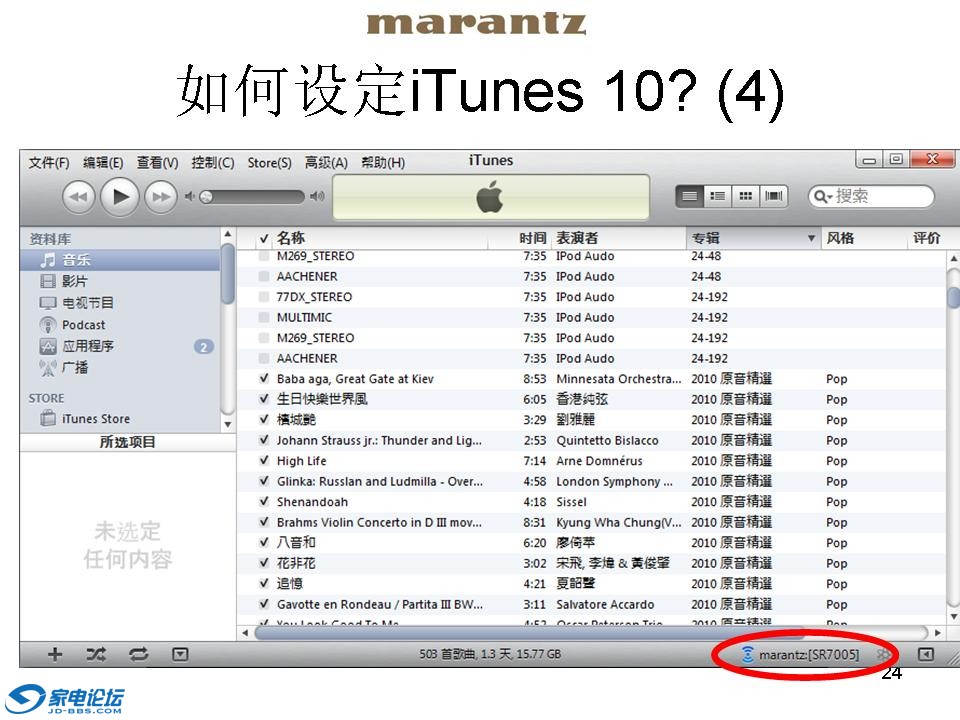Toggle repeat mode
Image resolution: width=960 pixels, height=720 pixels.
(138, 654)
